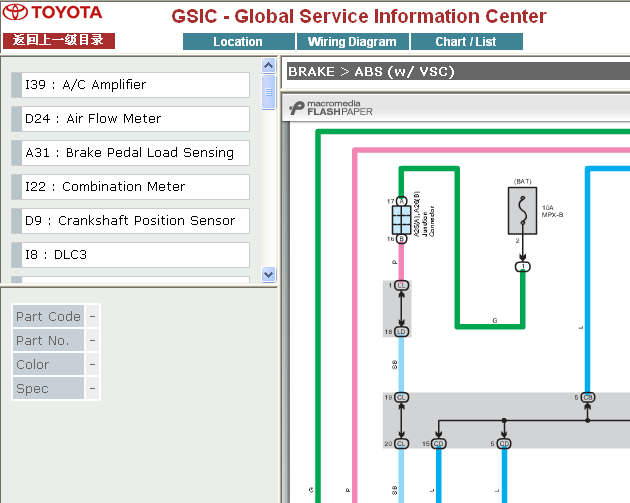Click the red return-to-parent-directory button
The width and height of the screenshot is (630, 503).
(x=59, y=40)
